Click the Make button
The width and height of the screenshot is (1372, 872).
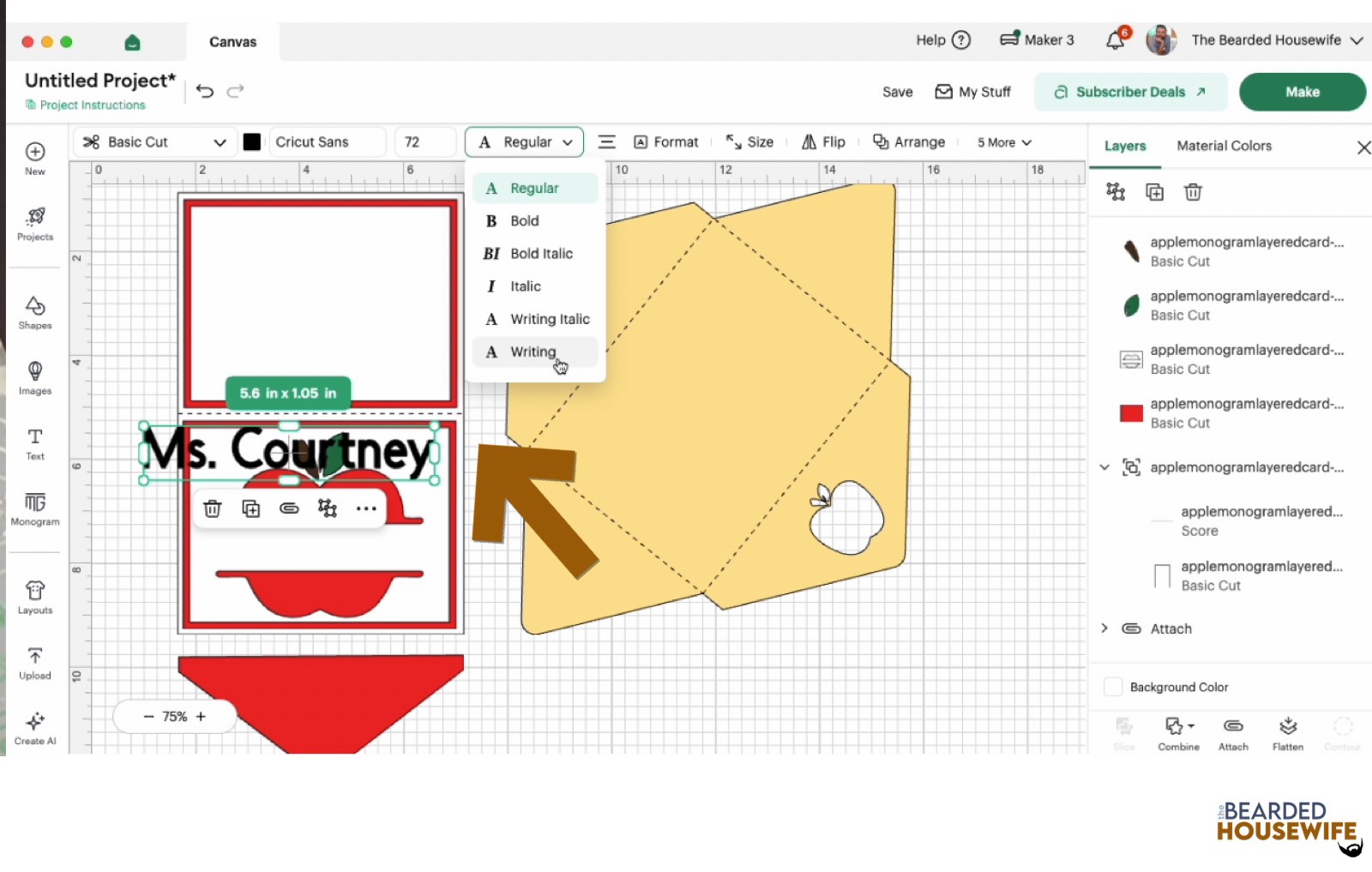click(1302, 92)
